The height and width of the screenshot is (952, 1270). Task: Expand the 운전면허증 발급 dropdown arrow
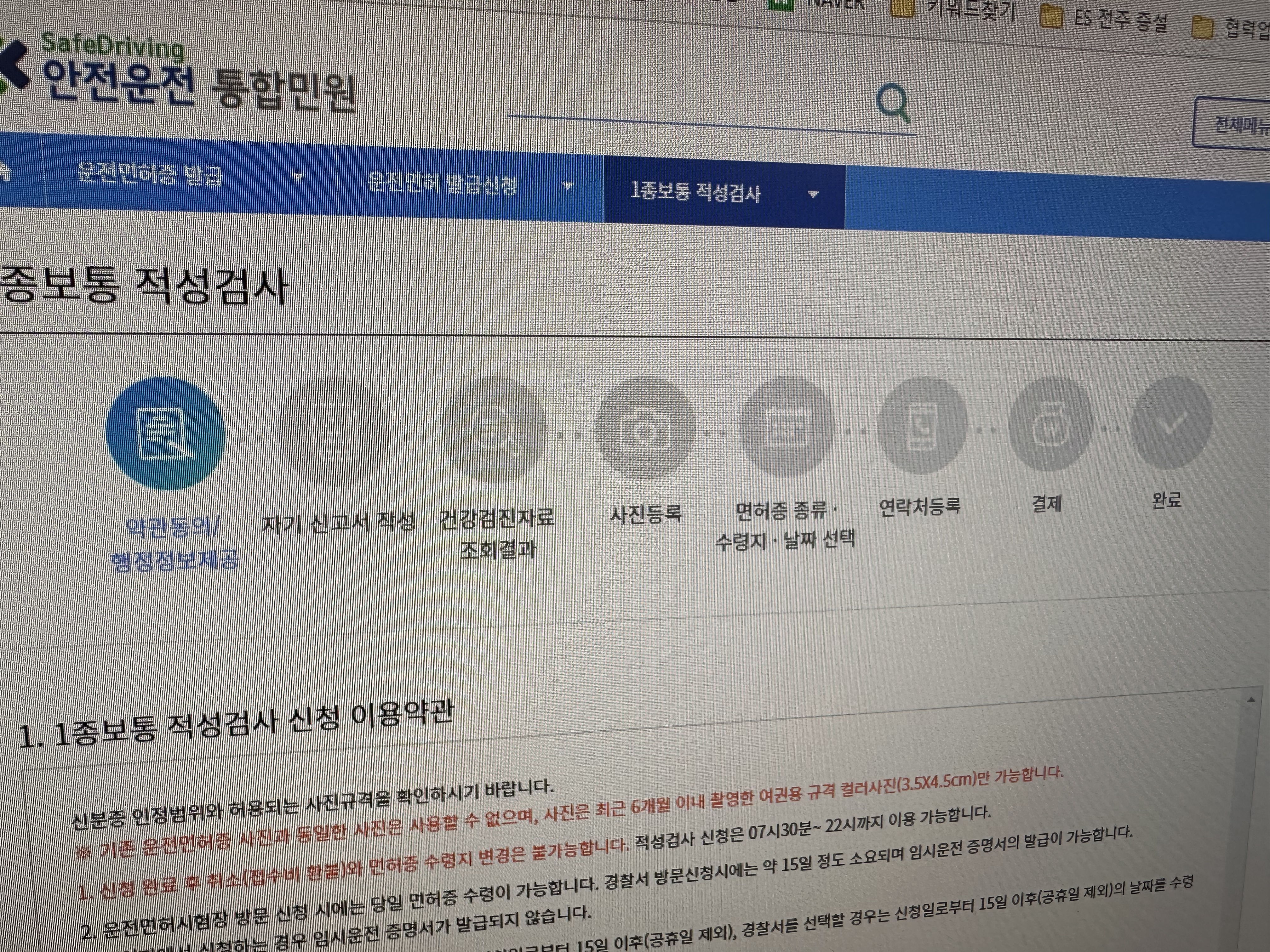point(297,177)
